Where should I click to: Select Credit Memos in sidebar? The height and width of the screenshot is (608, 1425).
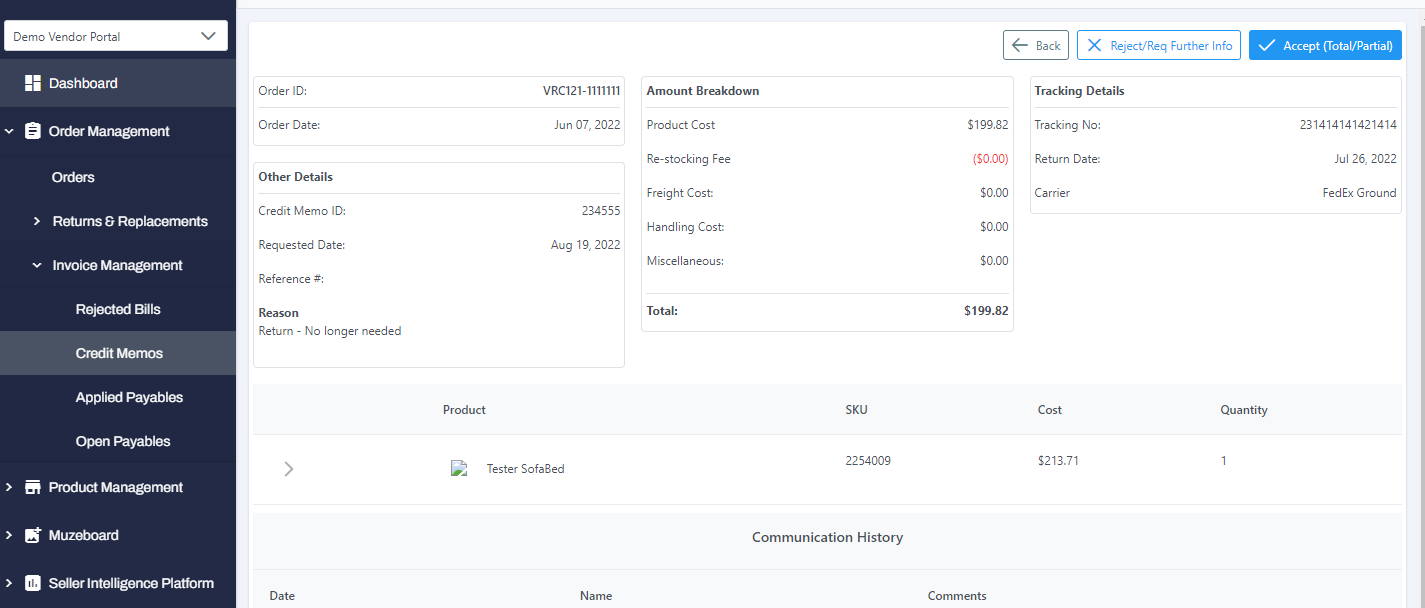[118, 353]
